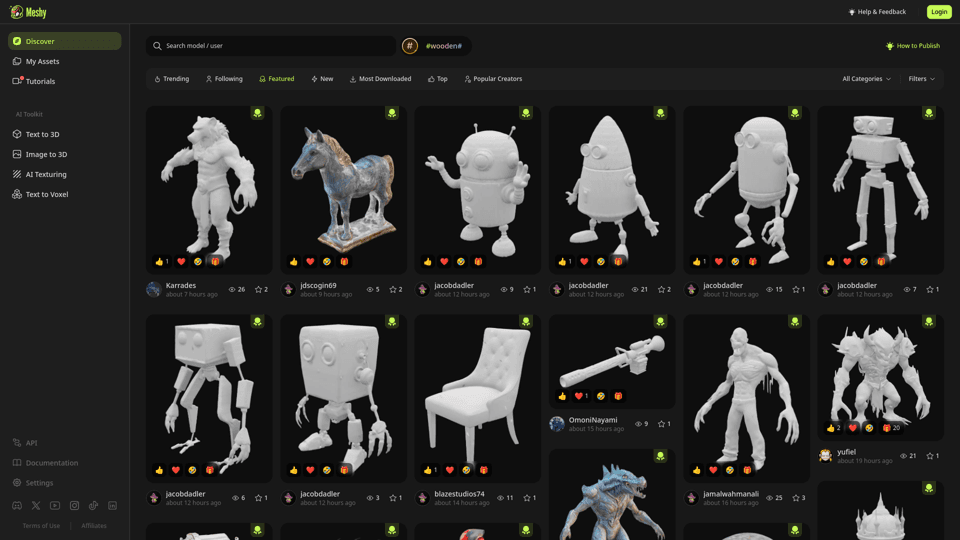The width and height of the screenshot is (960, 540).
Task: Open the YouTube social icon
Action: (x=55, y=506)
